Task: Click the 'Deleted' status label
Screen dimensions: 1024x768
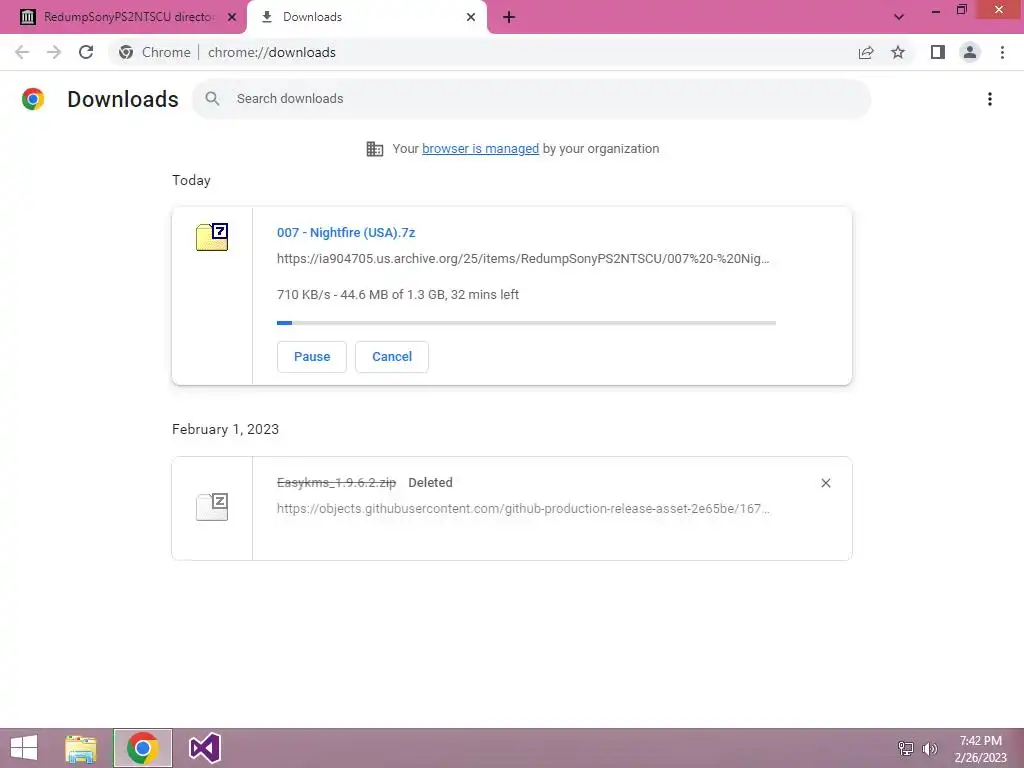Action: (x=430, y=483)
